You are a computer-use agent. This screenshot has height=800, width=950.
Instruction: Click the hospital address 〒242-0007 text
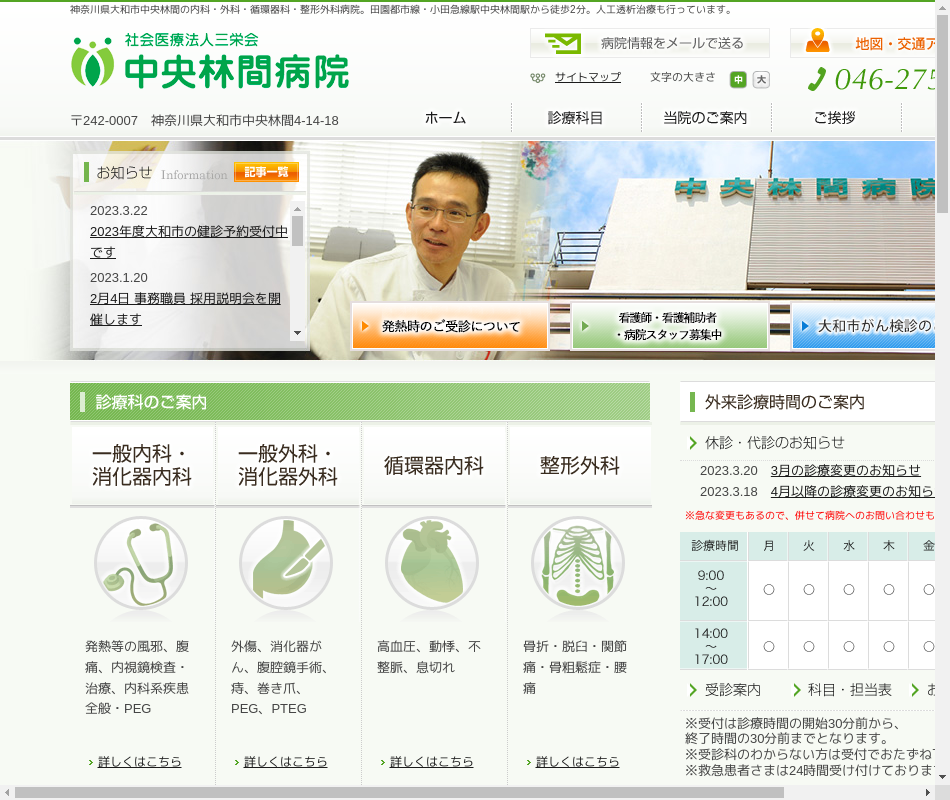[x=205, y=121]
